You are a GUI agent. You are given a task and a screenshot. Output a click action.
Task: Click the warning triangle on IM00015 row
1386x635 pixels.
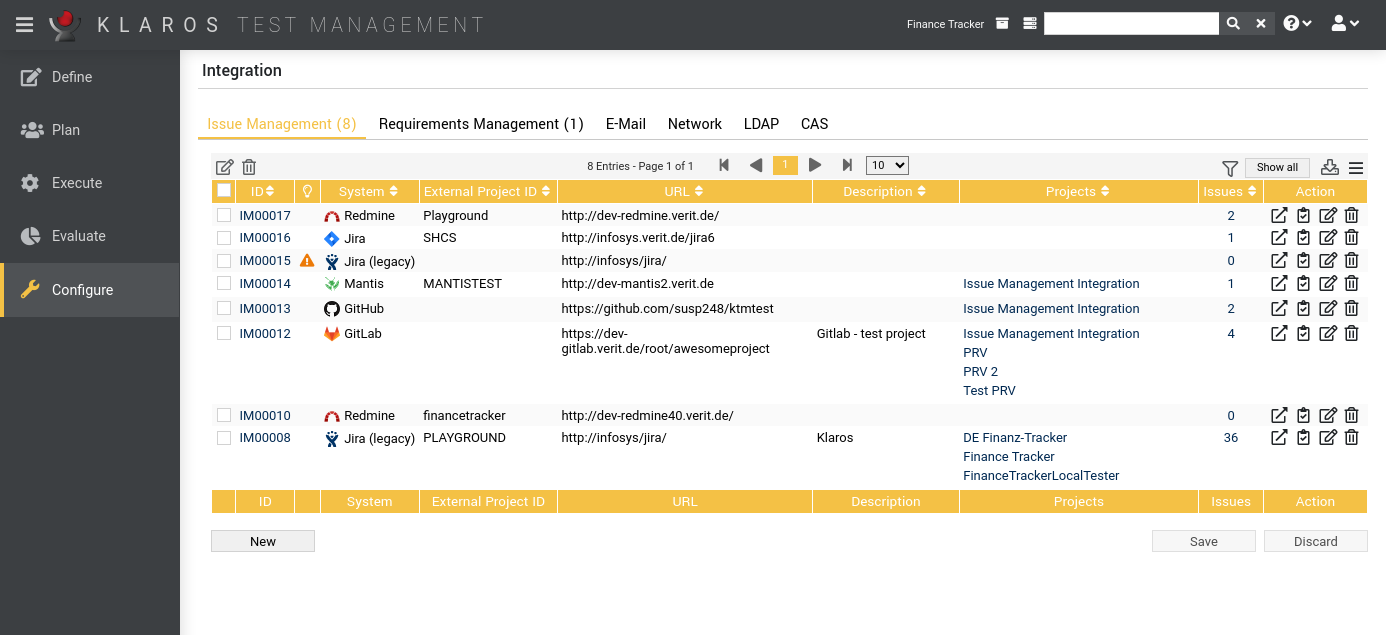307,260
